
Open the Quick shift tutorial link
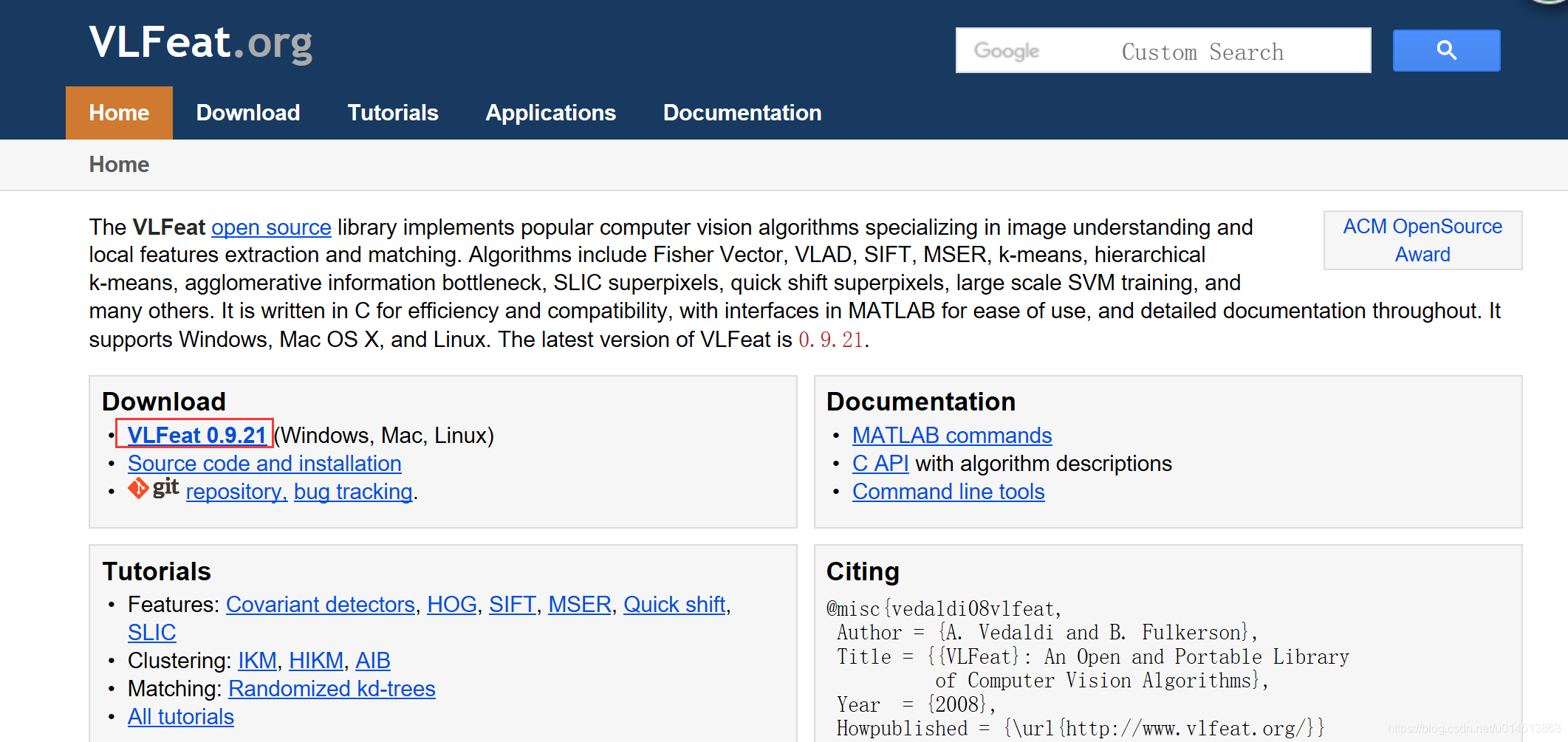point(674,605)
